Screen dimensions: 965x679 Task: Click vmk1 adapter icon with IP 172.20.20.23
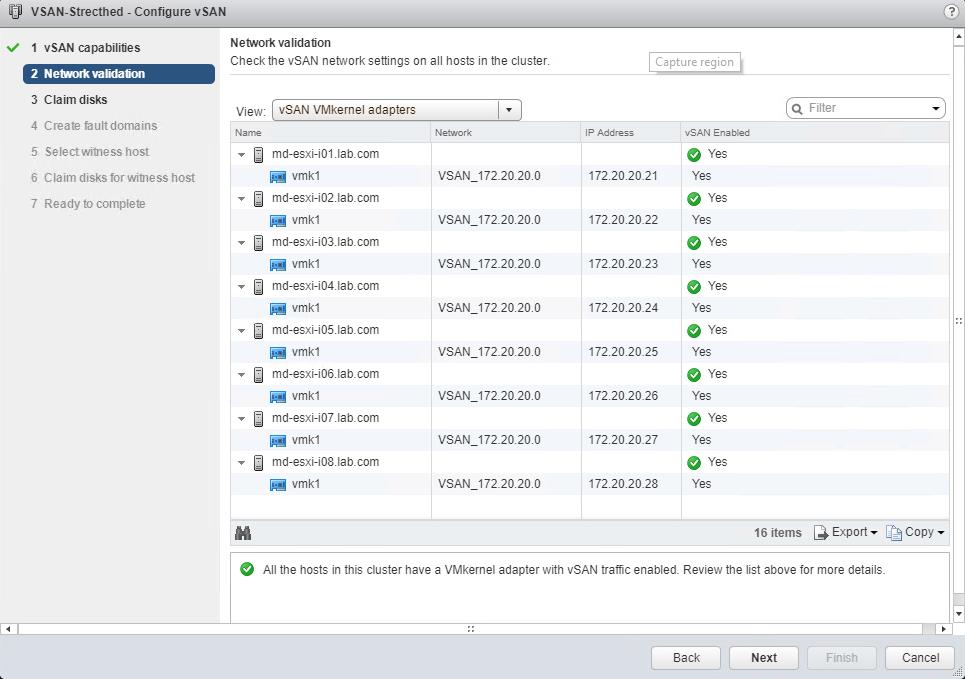[x=278, y=265]
